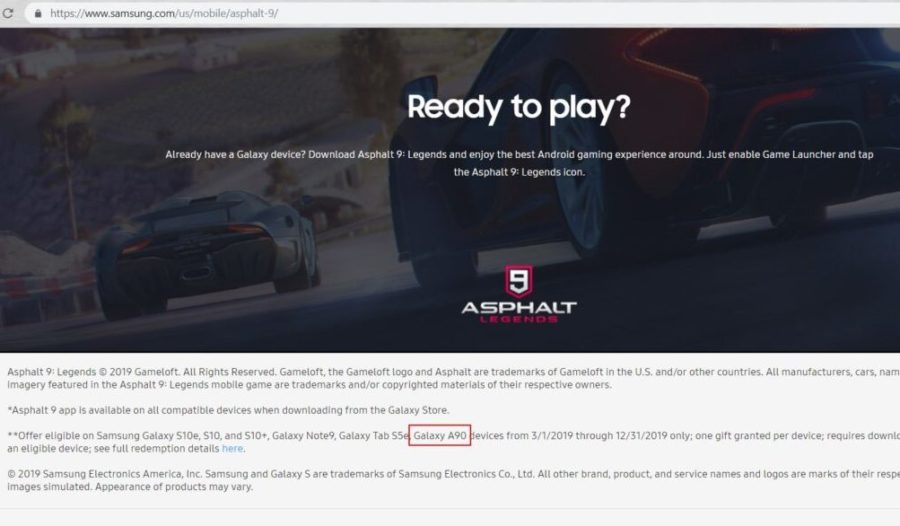Click the browser reload icon

8,13
